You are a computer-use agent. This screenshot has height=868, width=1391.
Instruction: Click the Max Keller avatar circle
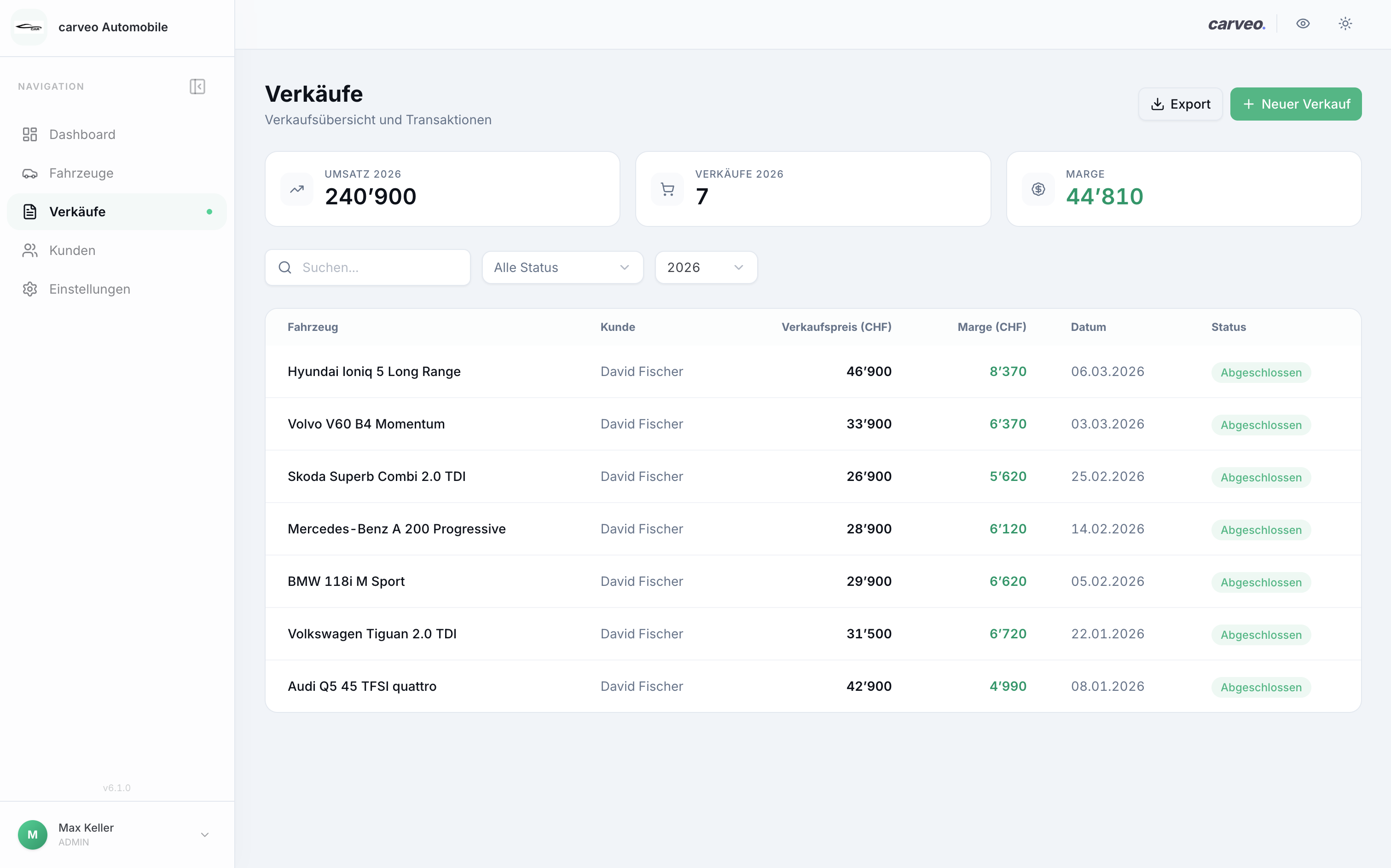pyautogui.click(x=33, y=834)
